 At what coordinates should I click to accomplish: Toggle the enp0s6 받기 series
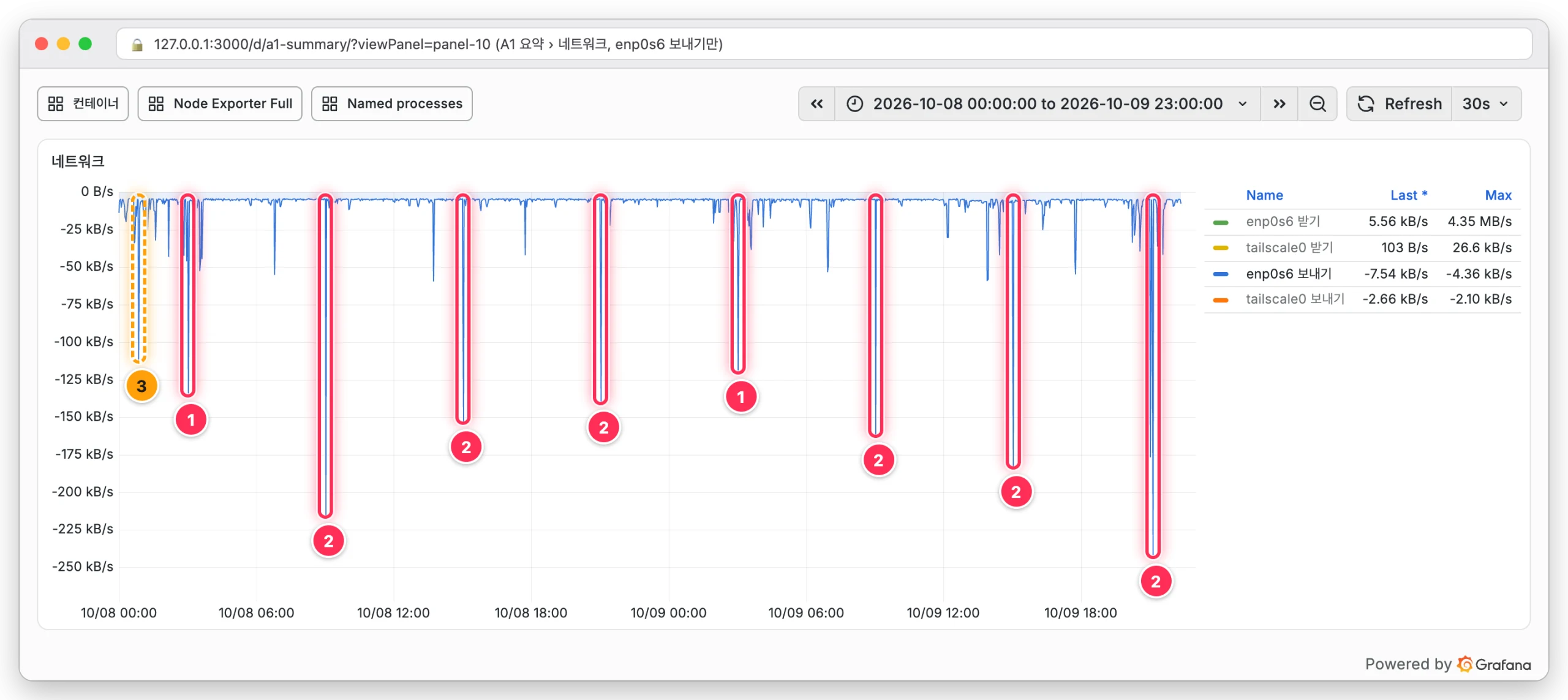click(1283, 221)
